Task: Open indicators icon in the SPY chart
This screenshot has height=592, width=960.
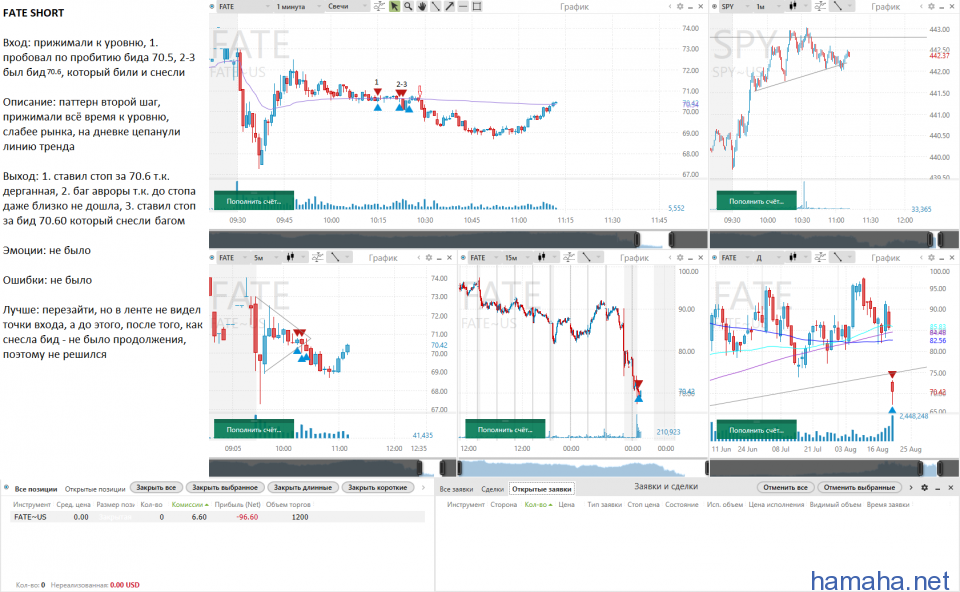Action: point(820,6)
